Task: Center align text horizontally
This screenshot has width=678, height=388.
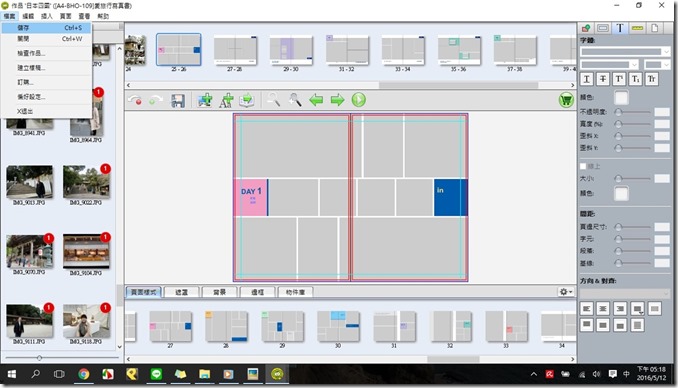Action: click(603, 308)
